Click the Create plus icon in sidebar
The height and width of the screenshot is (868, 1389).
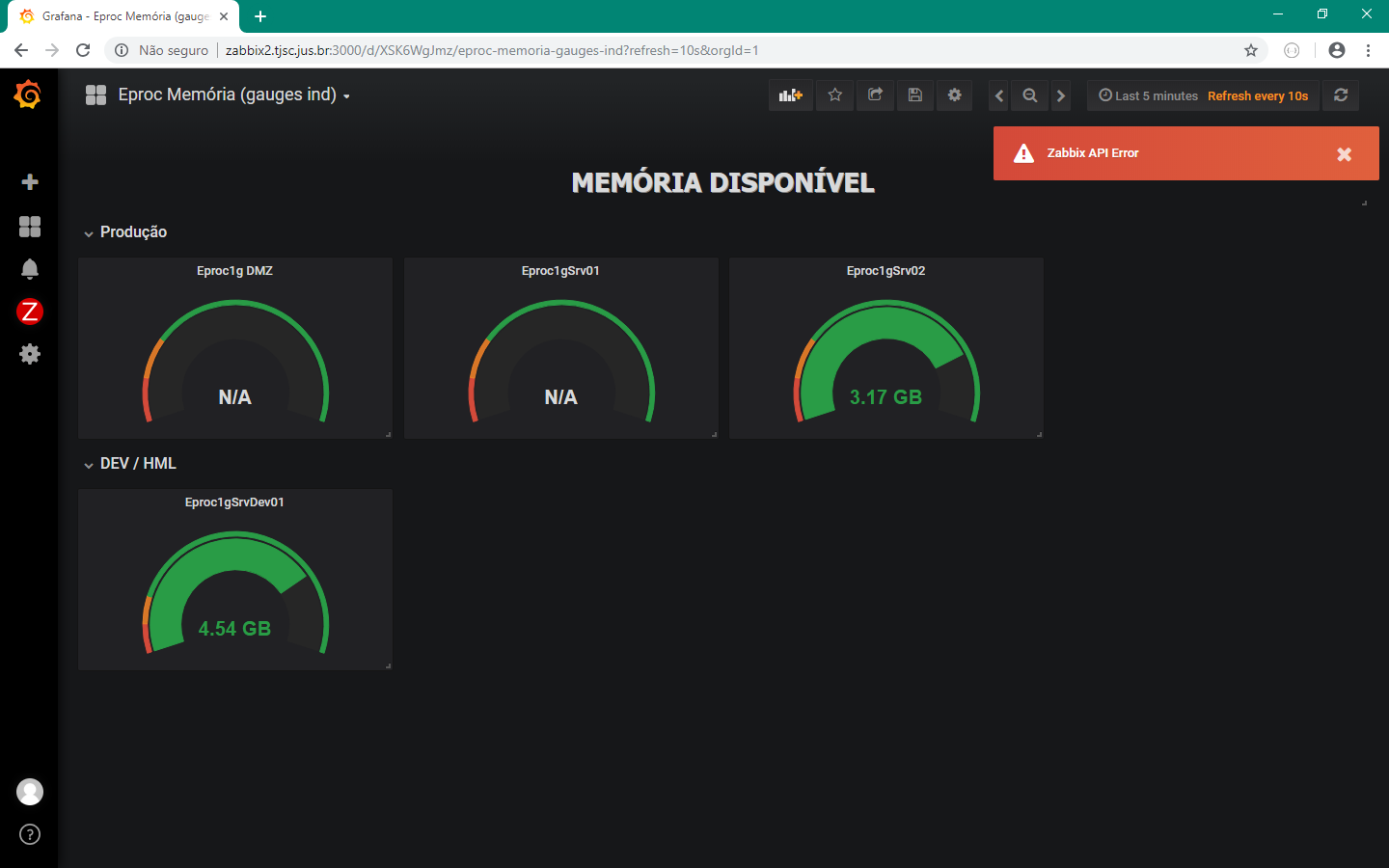click(x=29, y=181)
